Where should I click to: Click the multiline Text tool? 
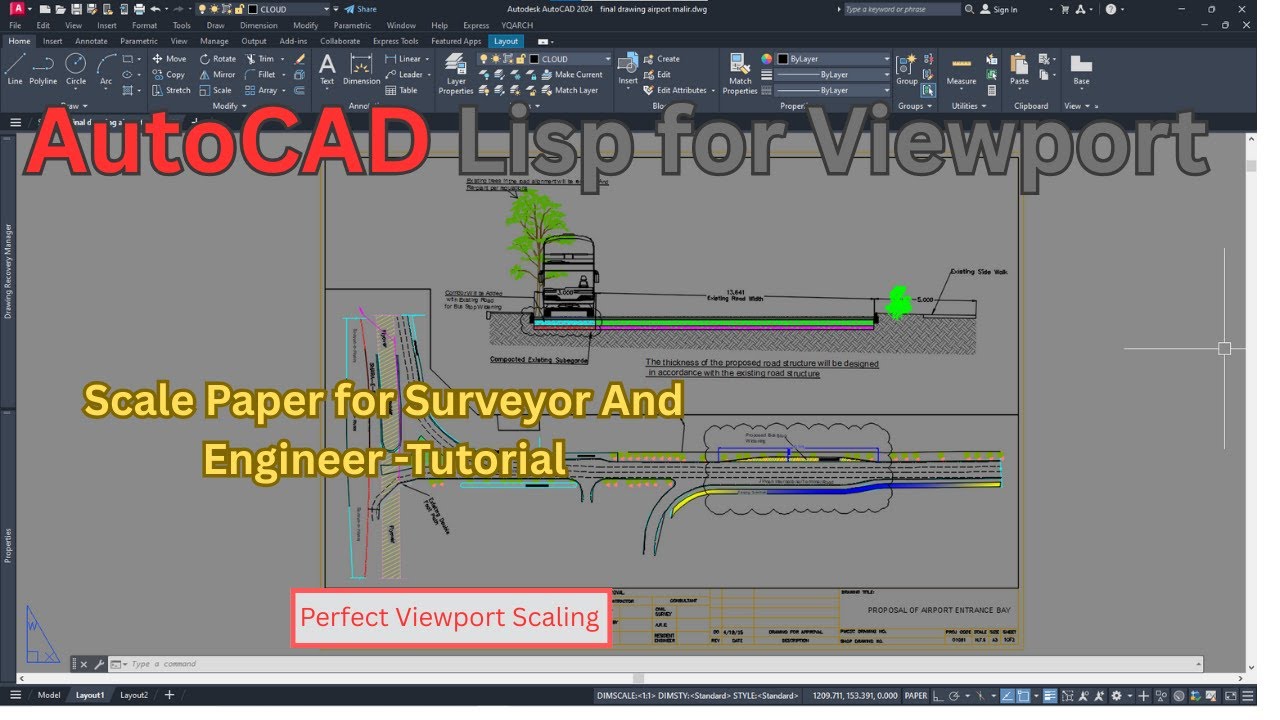tap(327, 69)
